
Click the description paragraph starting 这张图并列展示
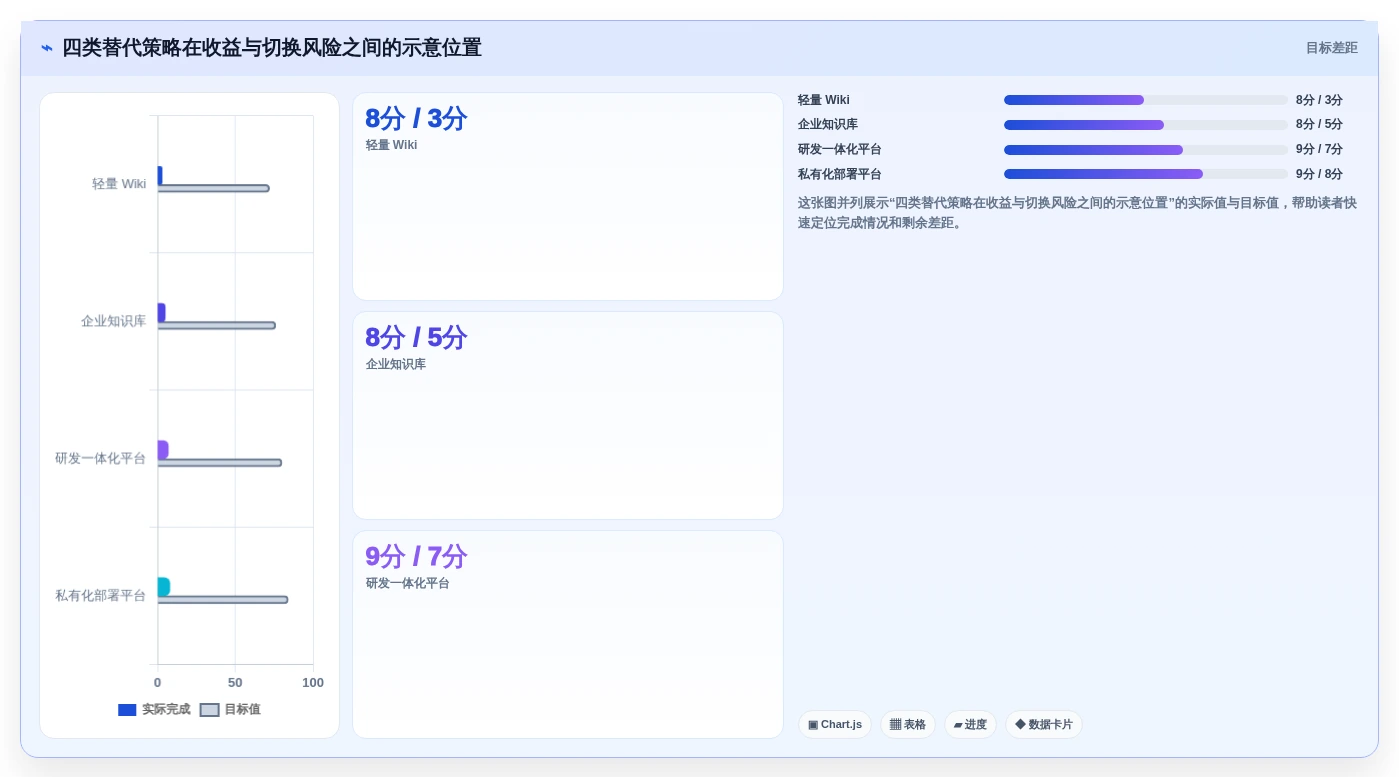point(1077,213)
